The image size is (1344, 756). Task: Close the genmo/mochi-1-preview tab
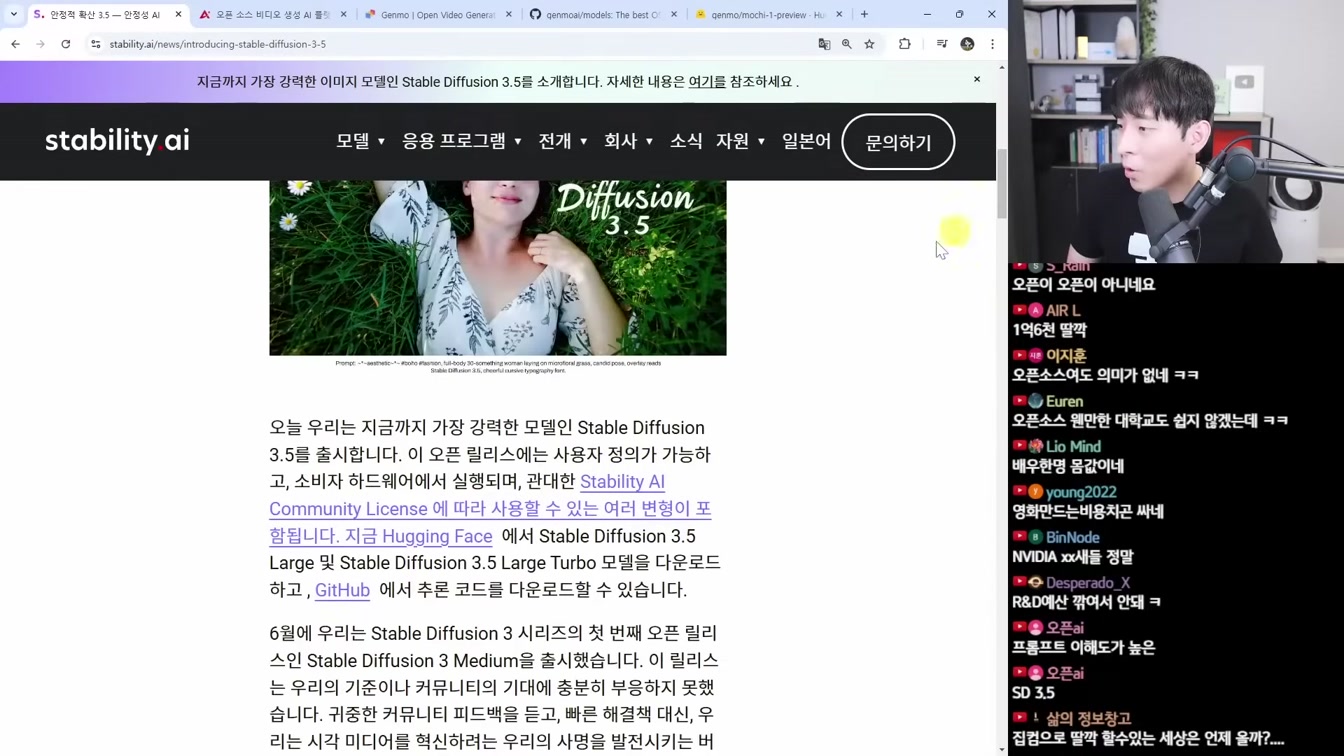click(838, 15)
